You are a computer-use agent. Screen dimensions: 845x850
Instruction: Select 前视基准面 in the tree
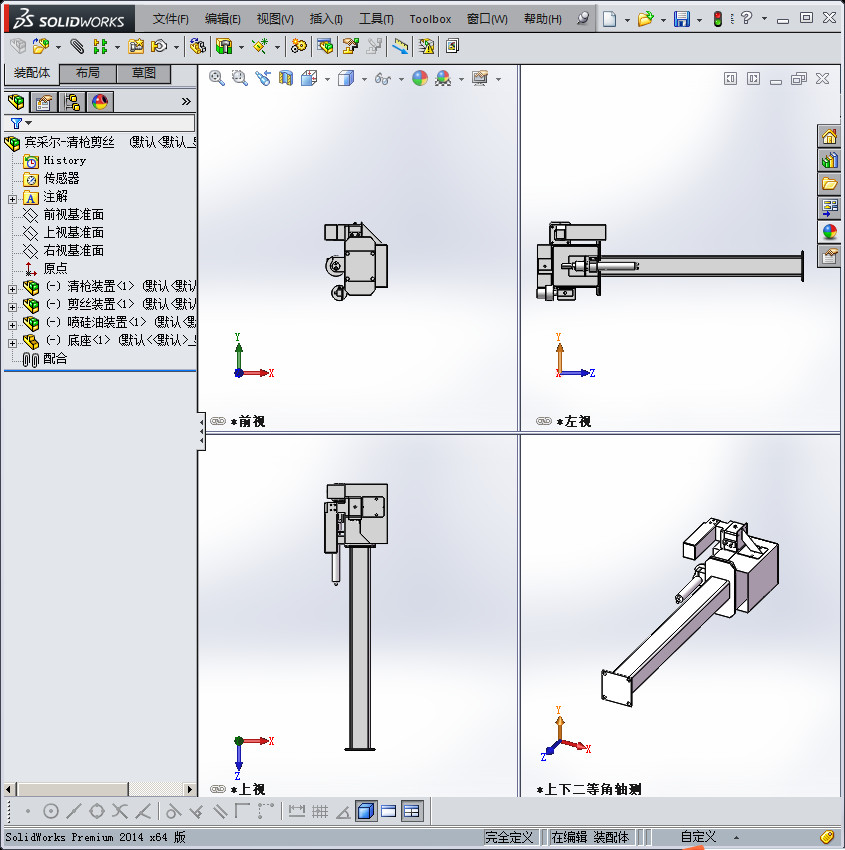click(73, 215)
